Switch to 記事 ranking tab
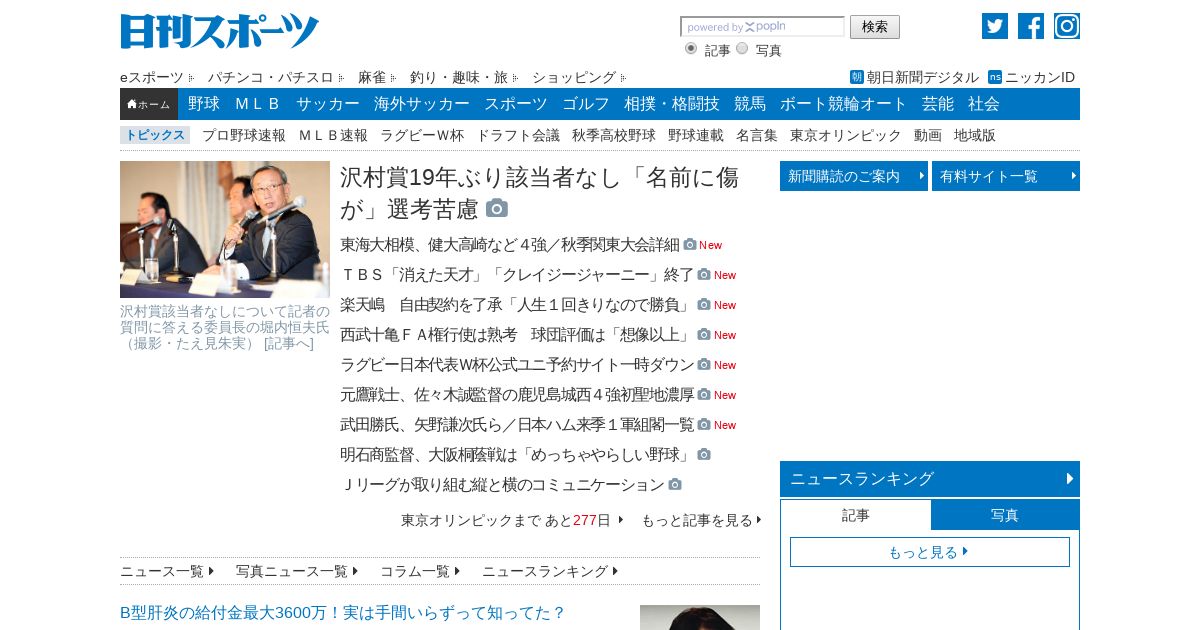The height and width of the screenshot is (630, 1200). (x=856, y=515)
